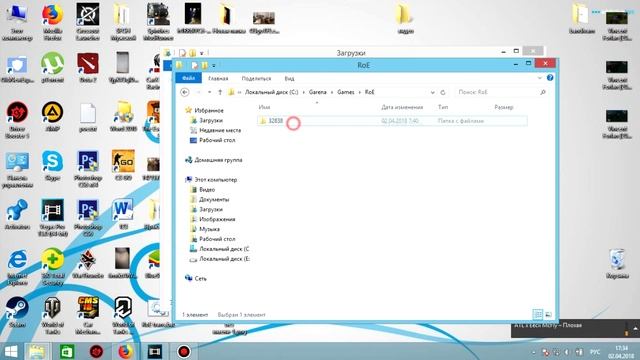The width and height of the screenshot is (640, 360).
Task: Sort by the Размер column header
Action: (503, 107)
